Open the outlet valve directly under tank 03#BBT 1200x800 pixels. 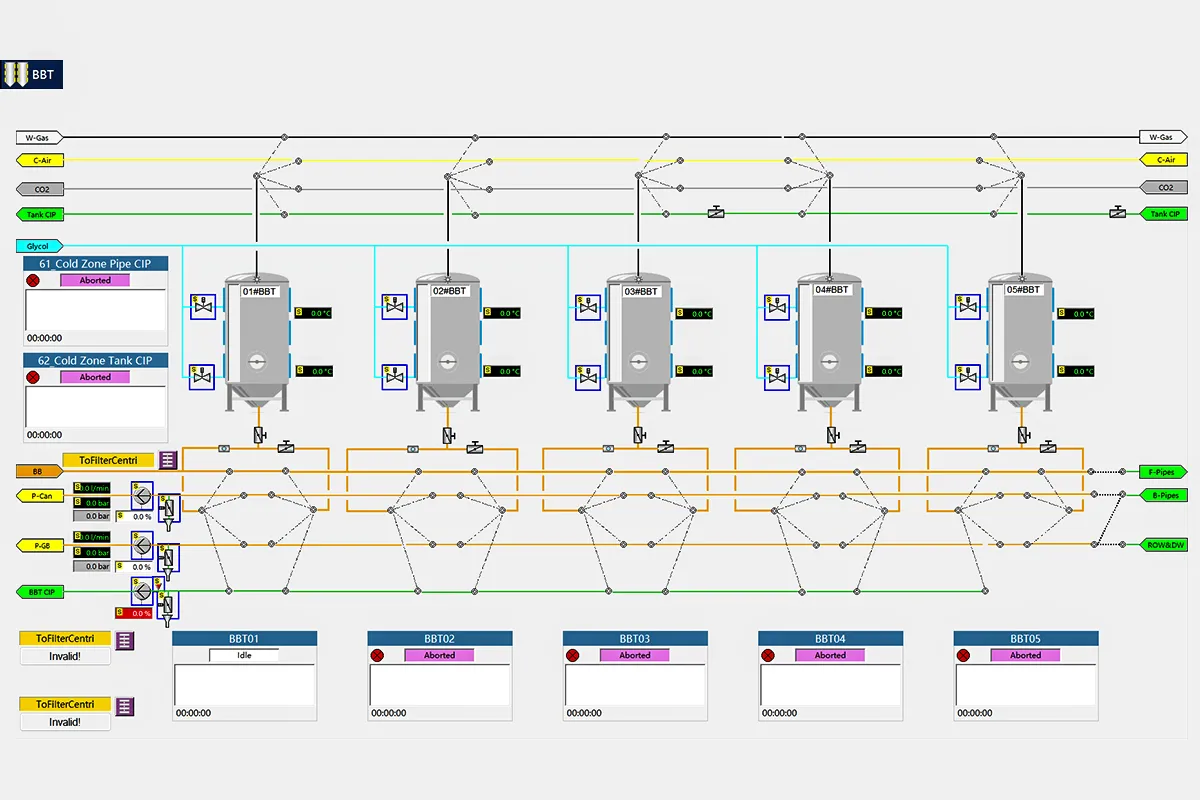(x=638, y=436)
